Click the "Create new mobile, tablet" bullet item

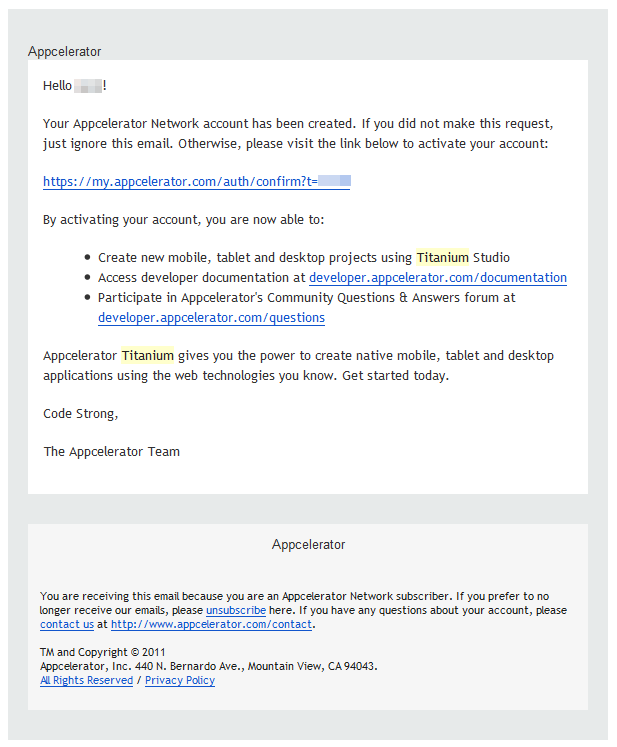pyautogui.click(x=256, y=258)
